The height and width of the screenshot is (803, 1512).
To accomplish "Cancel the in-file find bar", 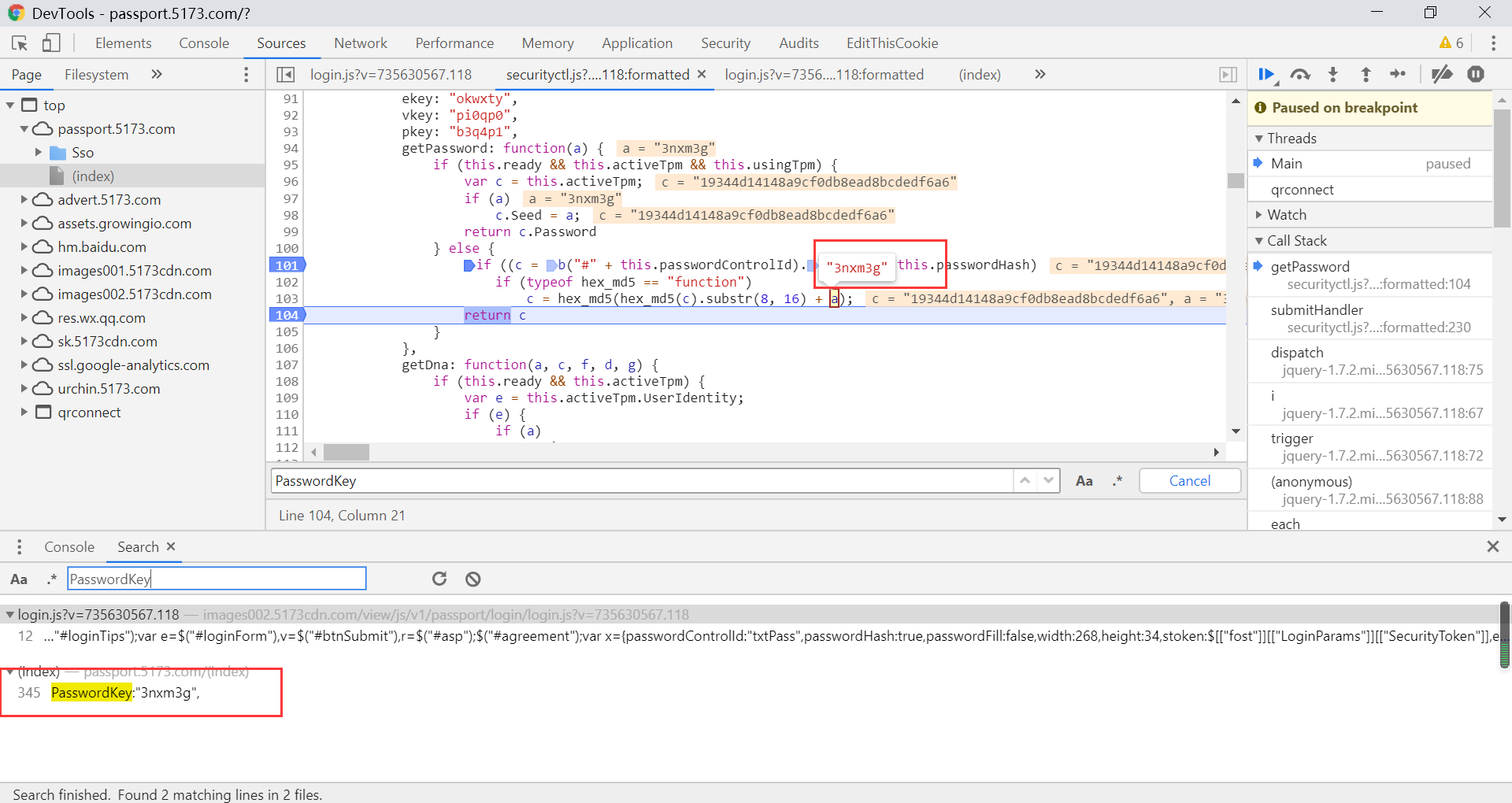I will pyautogui.click(x=1190, y=480).
